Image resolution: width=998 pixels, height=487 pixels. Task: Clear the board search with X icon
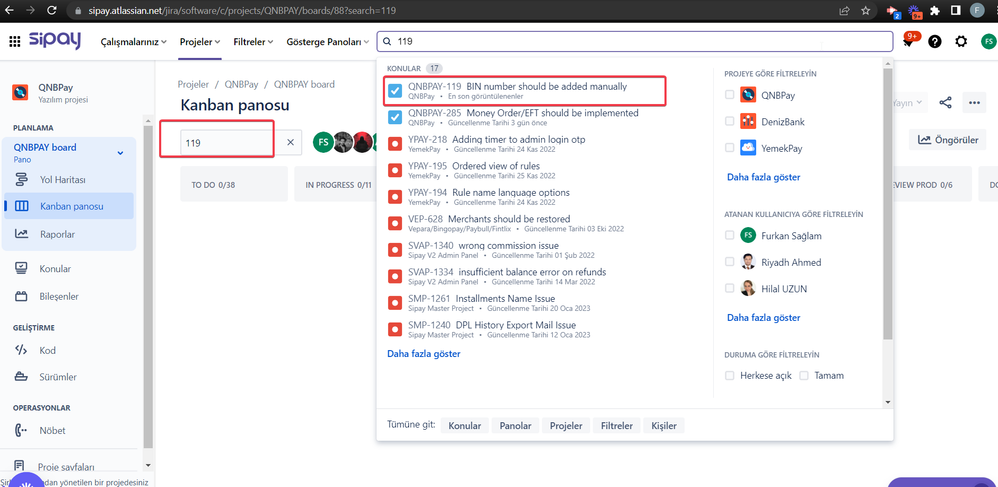click(x=290, y=143)
